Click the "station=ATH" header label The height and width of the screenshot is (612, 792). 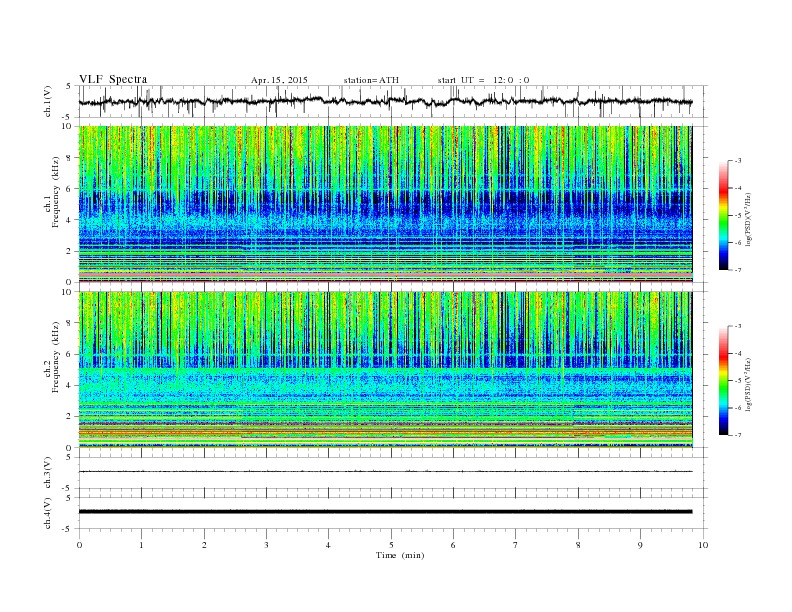coord(371,80)
